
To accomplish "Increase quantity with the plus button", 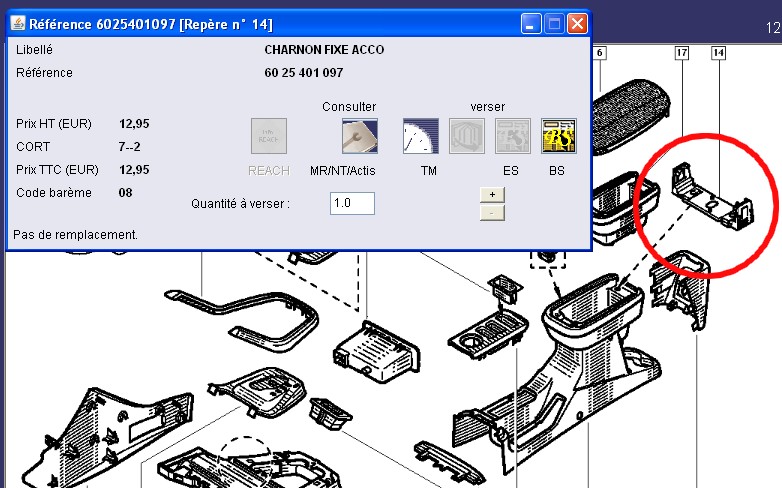I will [492, 194].
